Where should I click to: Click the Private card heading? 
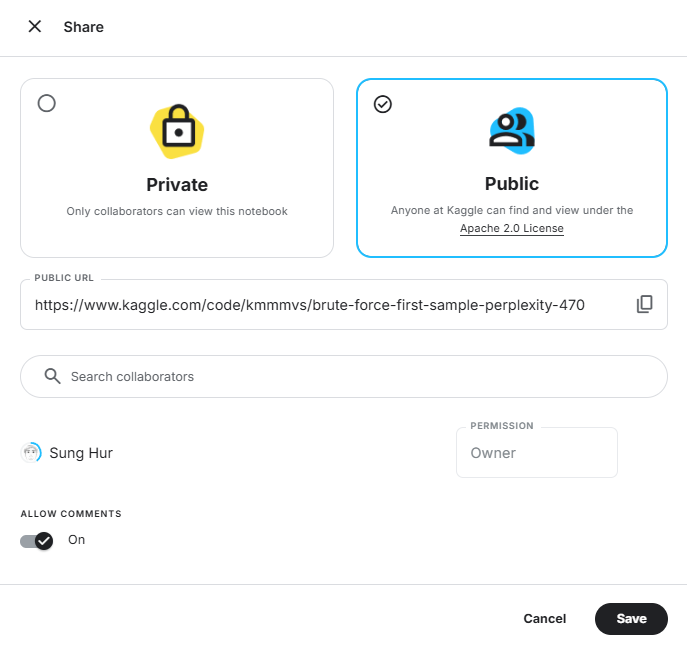coord(177,185)
